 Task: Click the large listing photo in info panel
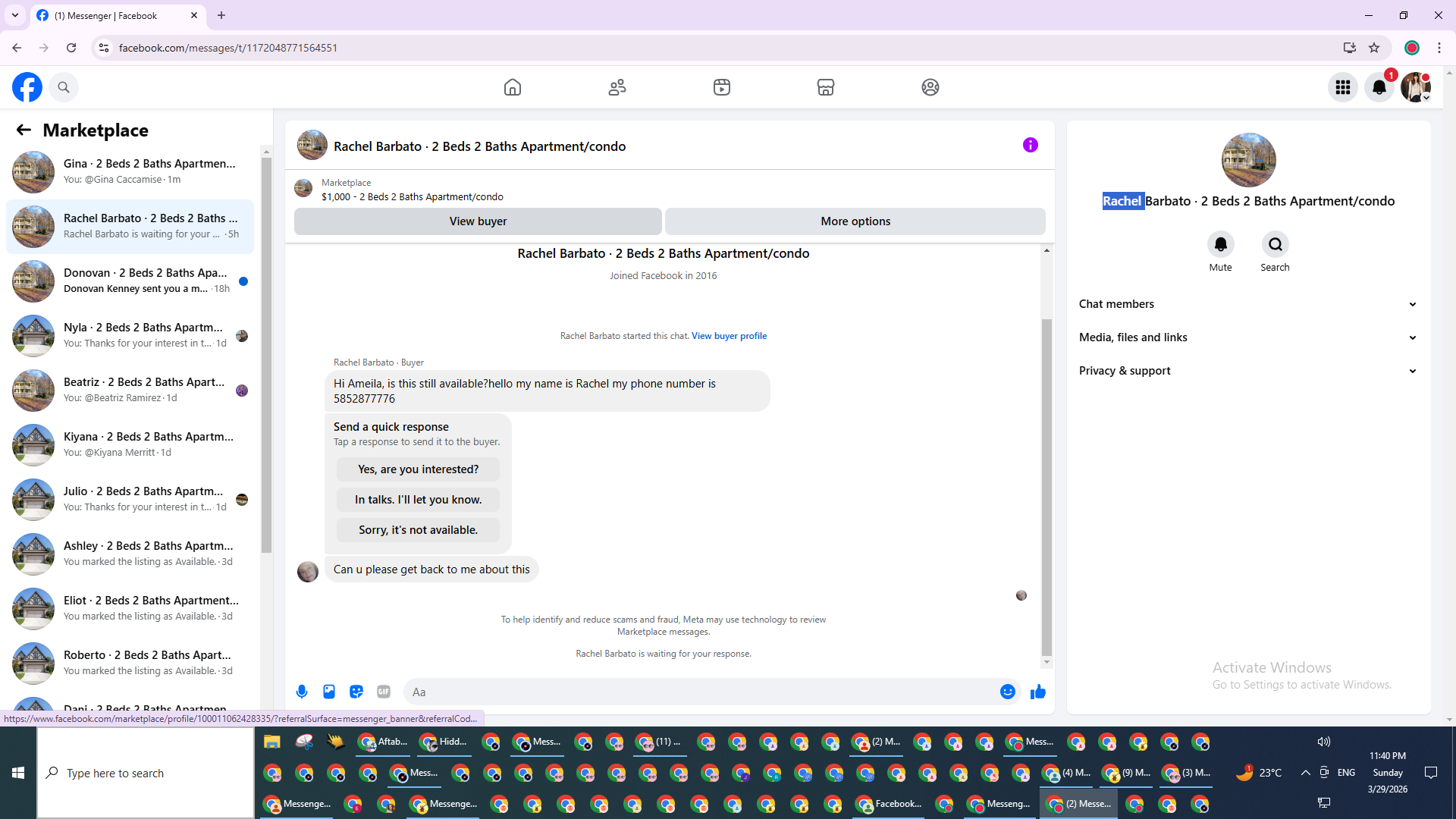[x=1248, y=160]
